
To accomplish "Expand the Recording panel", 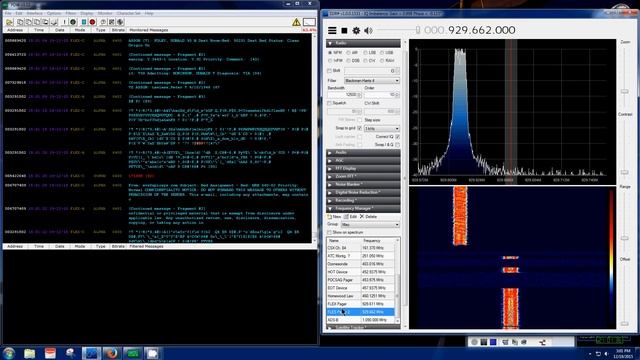I will 363,201.
